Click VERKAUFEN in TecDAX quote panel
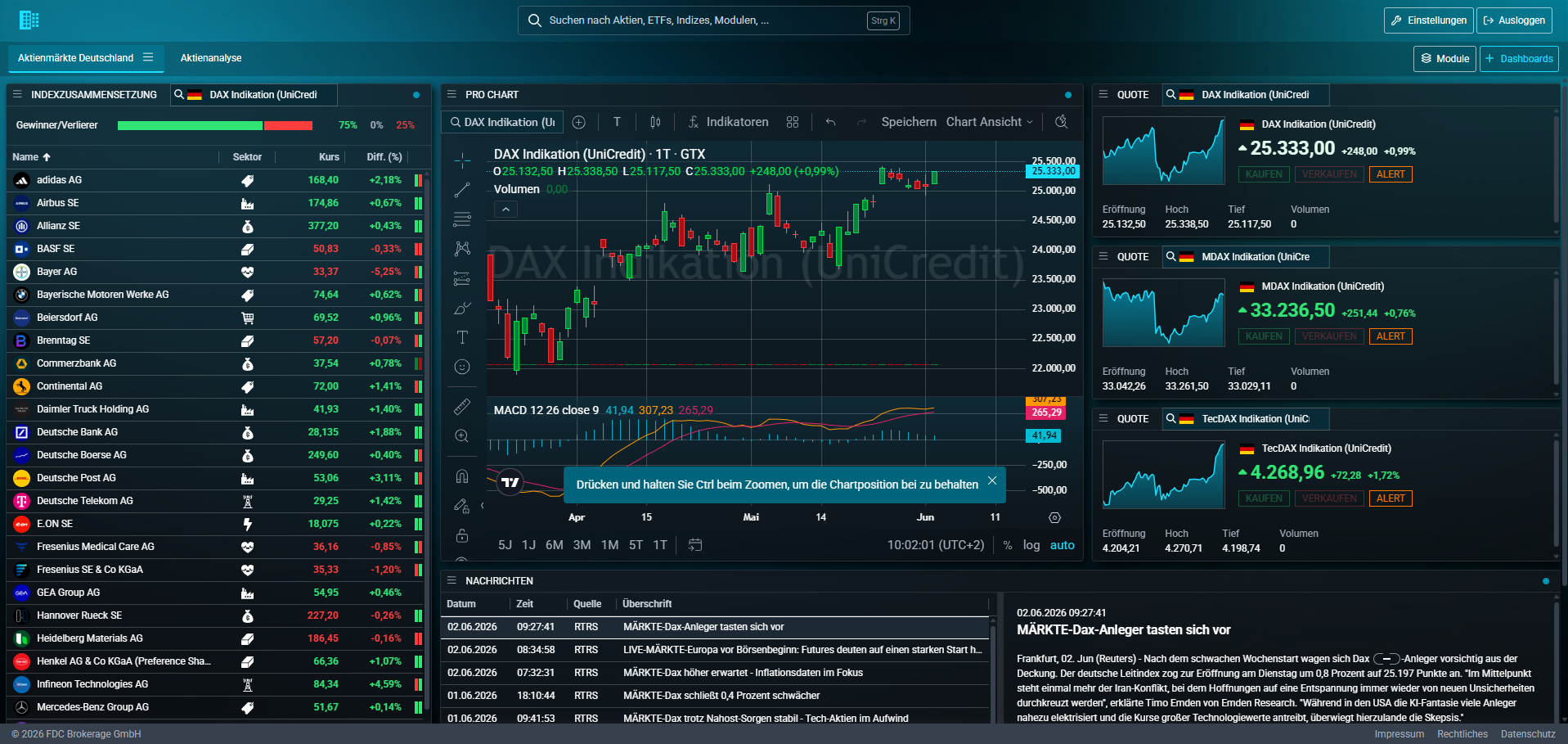1568x744 pixels. [1329, 498]
